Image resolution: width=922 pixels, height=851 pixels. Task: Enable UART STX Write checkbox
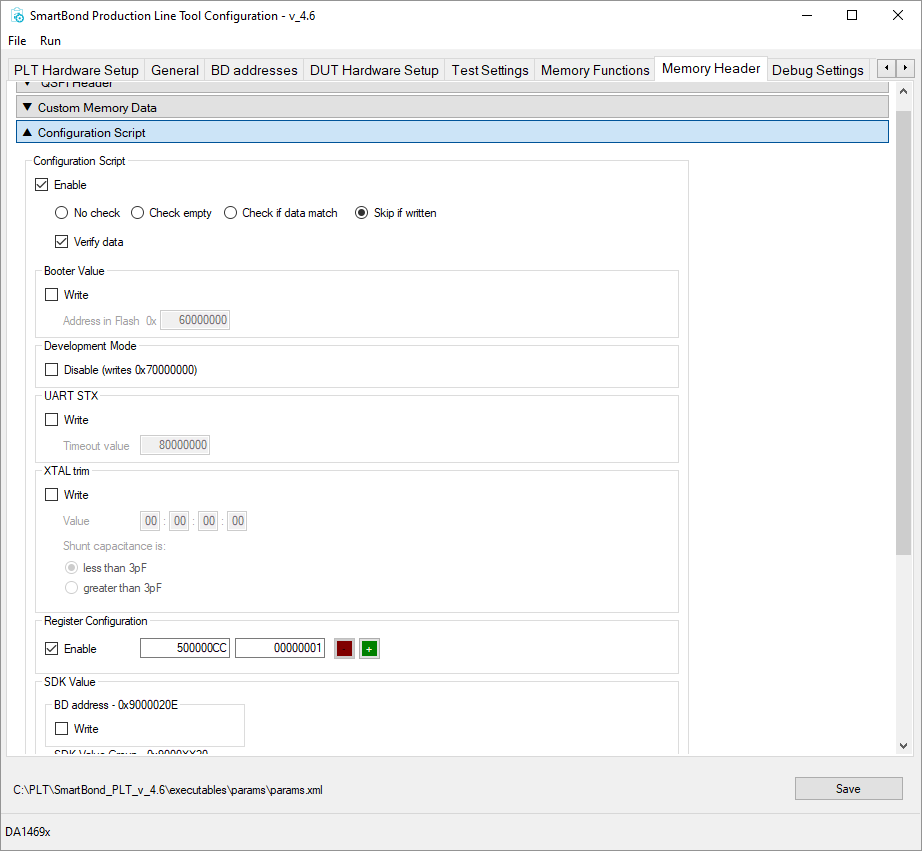[52, 420]
